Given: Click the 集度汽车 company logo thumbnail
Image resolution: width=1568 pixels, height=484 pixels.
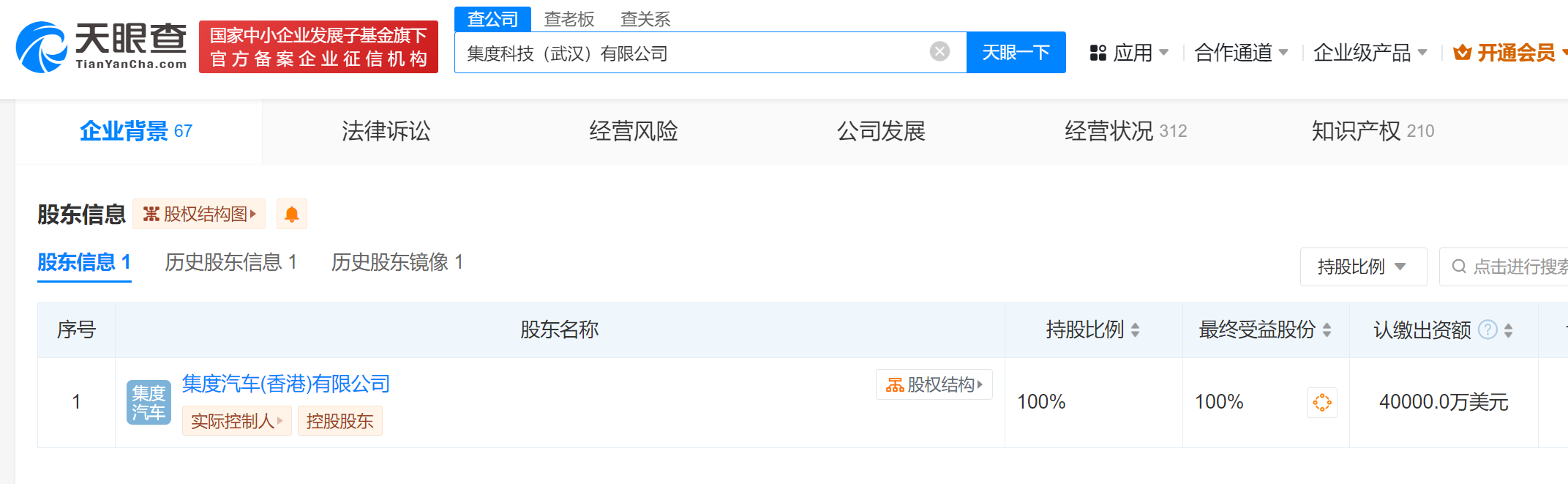Looking at the screenshot, I should 149,402.
